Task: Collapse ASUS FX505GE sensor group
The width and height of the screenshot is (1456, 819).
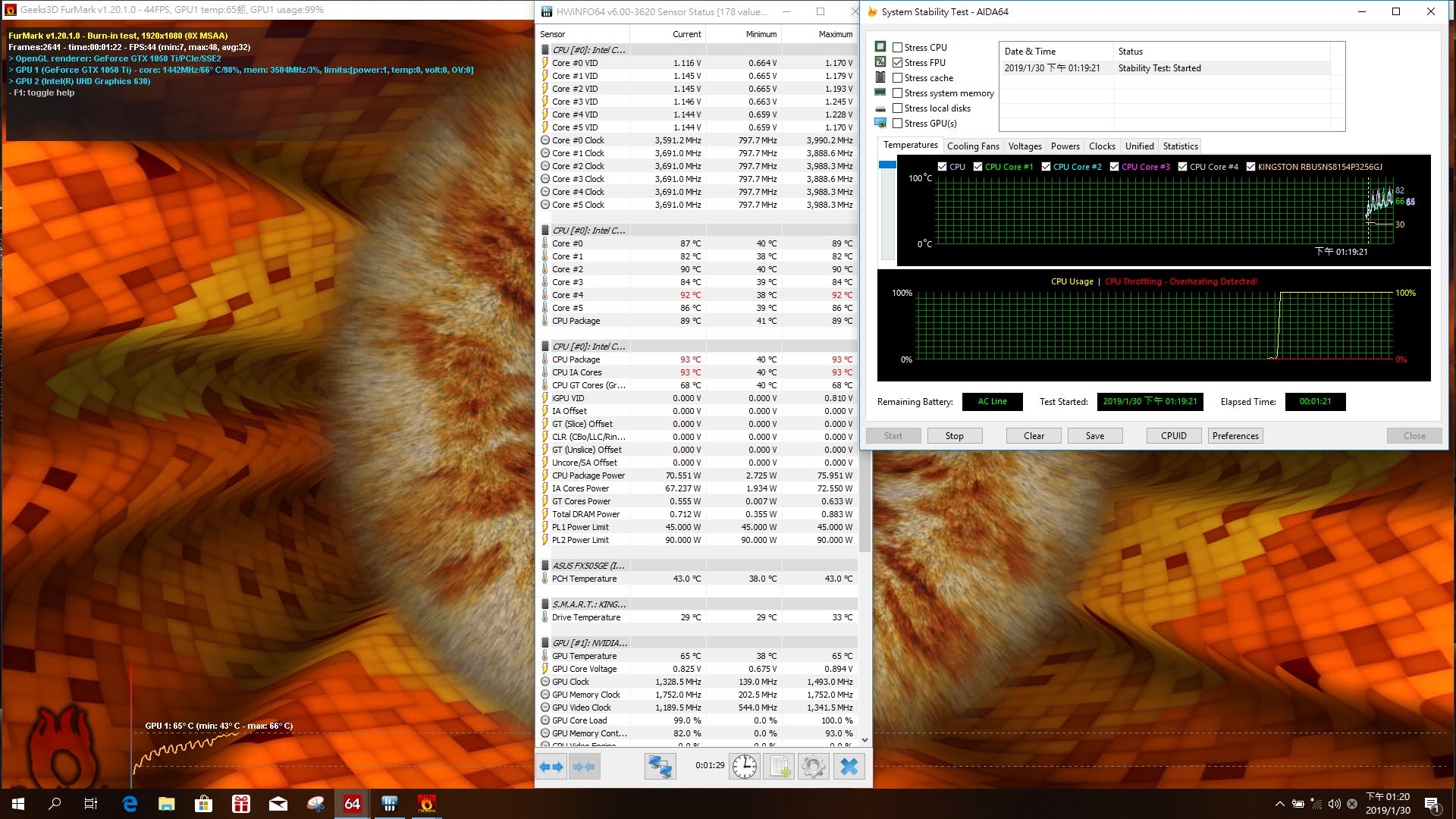Action: (545, 566)
